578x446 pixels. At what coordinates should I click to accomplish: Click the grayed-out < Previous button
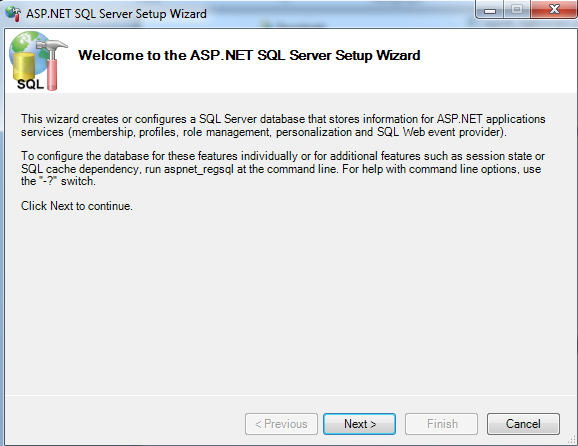[x=281, y=424]
